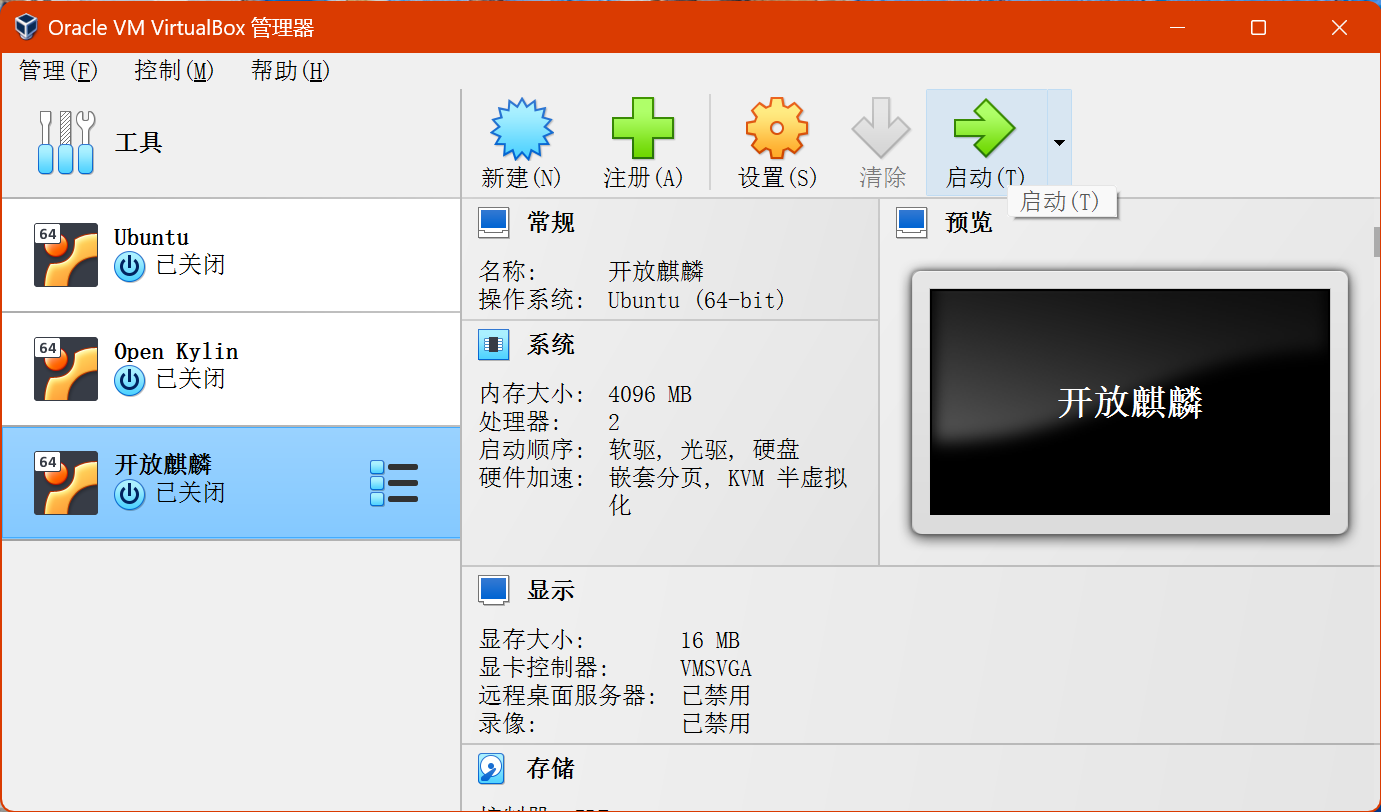
Task: Click the 录像 value 已禁用
Action: pyautogui.click(x=716, y=723)
